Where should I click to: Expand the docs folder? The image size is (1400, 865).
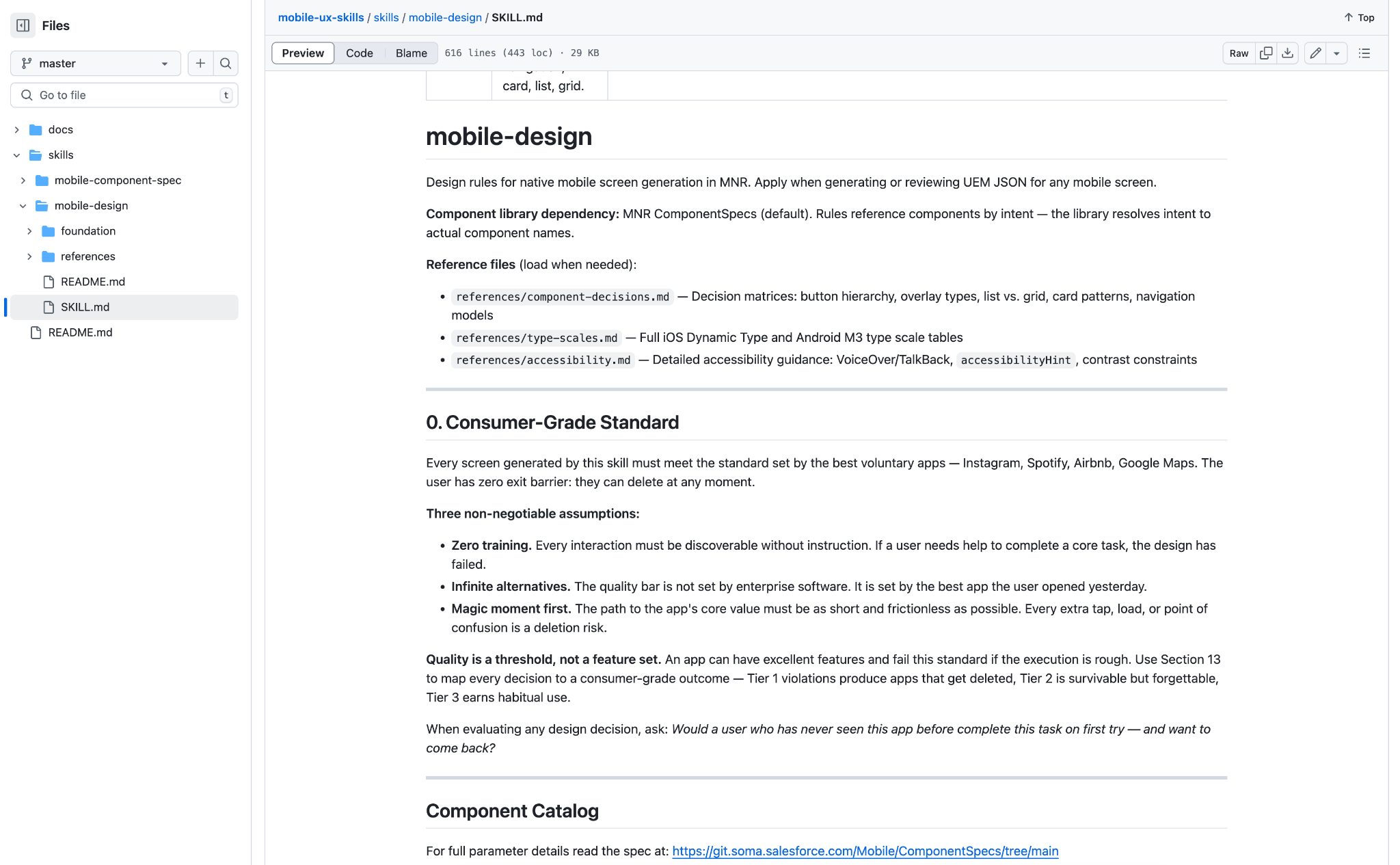point(17,130)
